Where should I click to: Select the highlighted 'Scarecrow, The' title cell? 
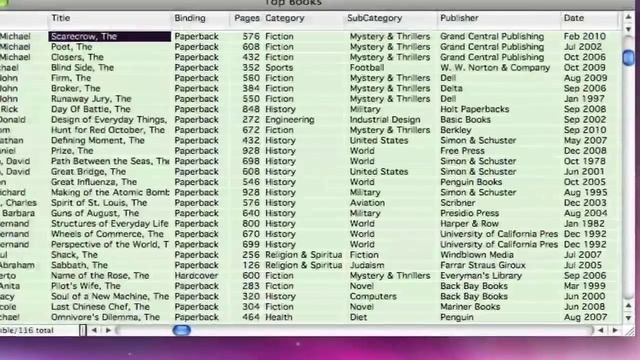point(109,36)
